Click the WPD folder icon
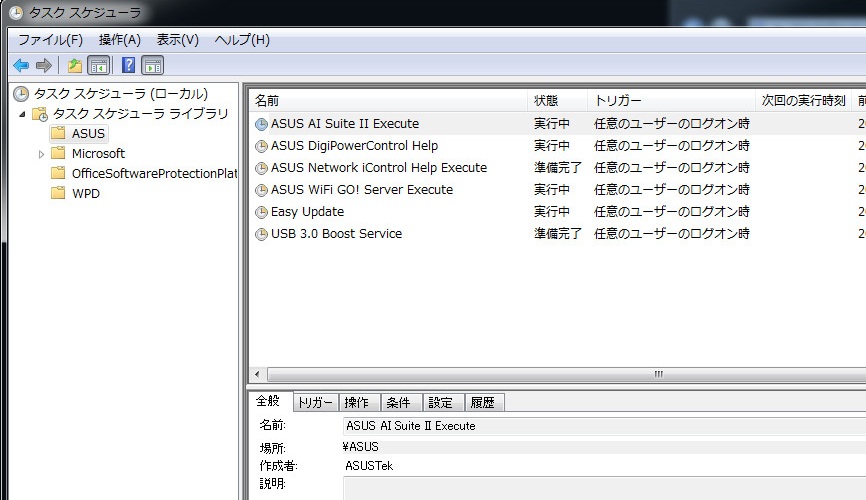The width and height of the screenshot is (866, 500). (58, 193)
